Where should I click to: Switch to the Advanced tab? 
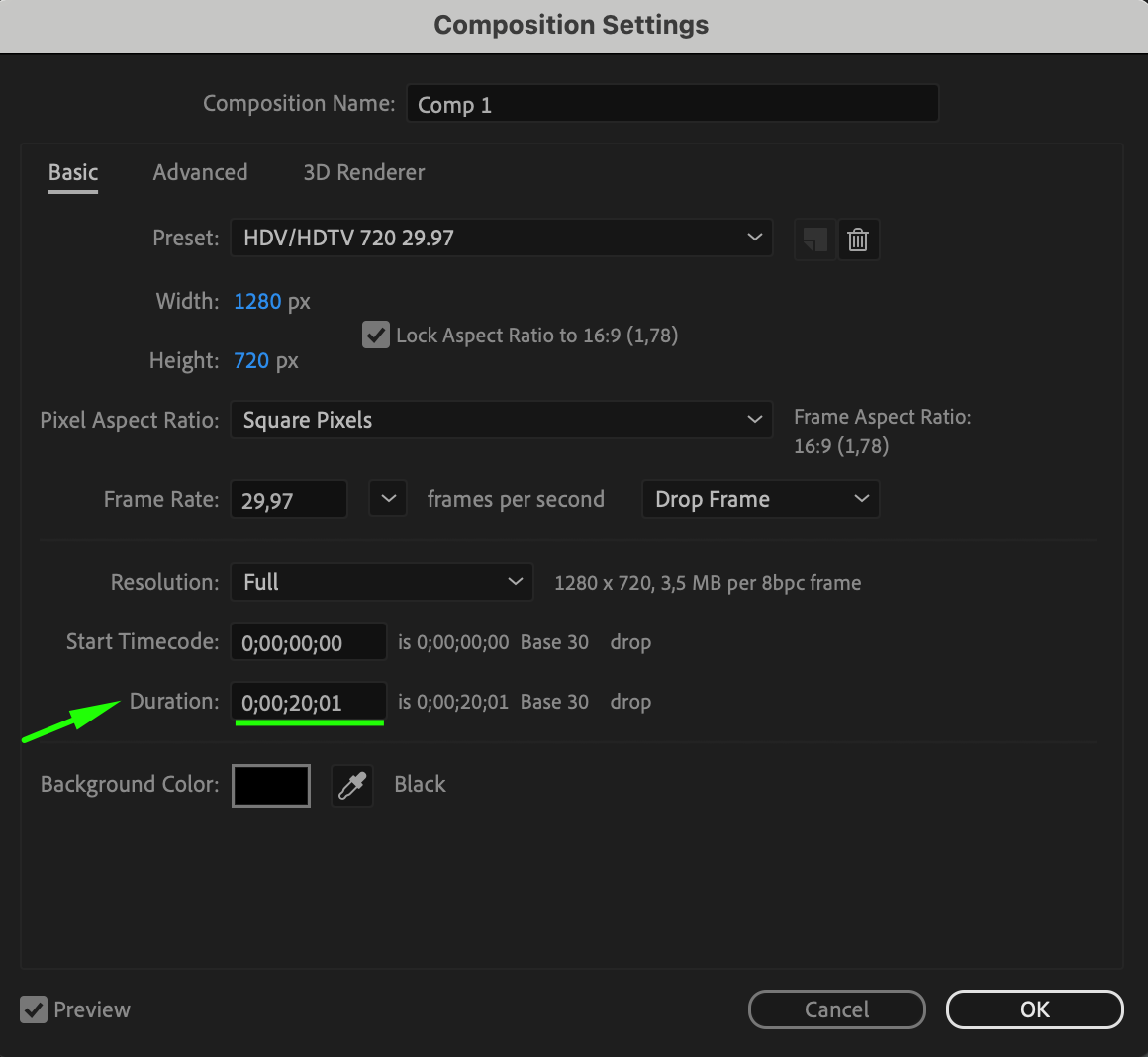click(200, 172)
